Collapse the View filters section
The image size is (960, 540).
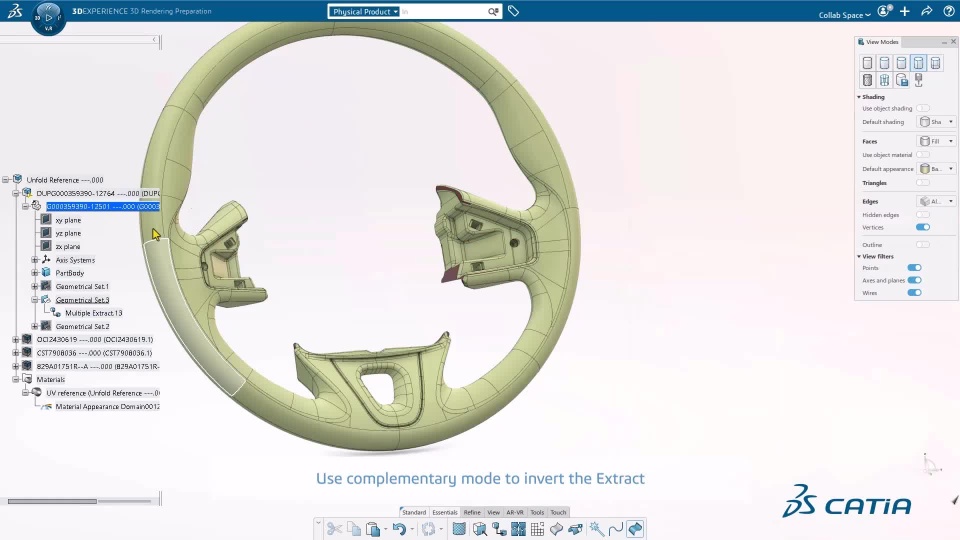pyautogui.click(x=859, y=257)
